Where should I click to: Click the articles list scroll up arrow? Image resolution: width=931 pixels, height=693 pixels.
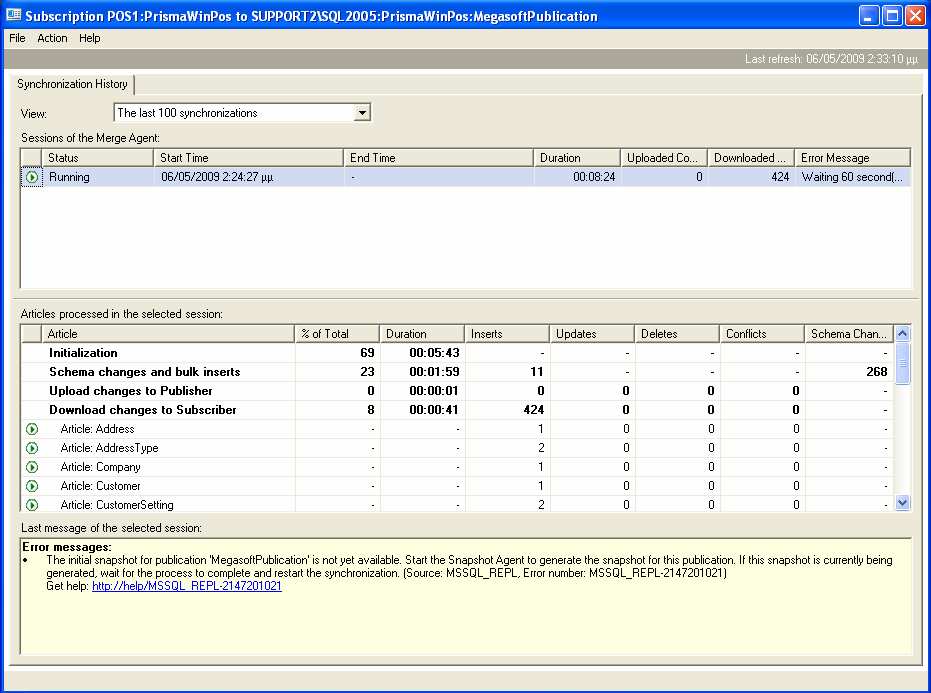pos(902,334)
